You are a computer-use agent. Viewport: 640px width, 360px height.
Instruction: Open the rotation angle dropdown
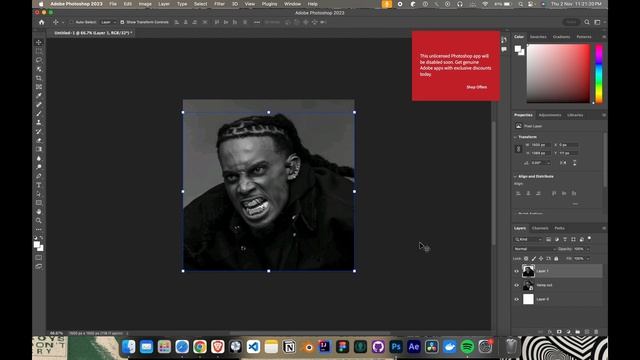pos(549,163)
